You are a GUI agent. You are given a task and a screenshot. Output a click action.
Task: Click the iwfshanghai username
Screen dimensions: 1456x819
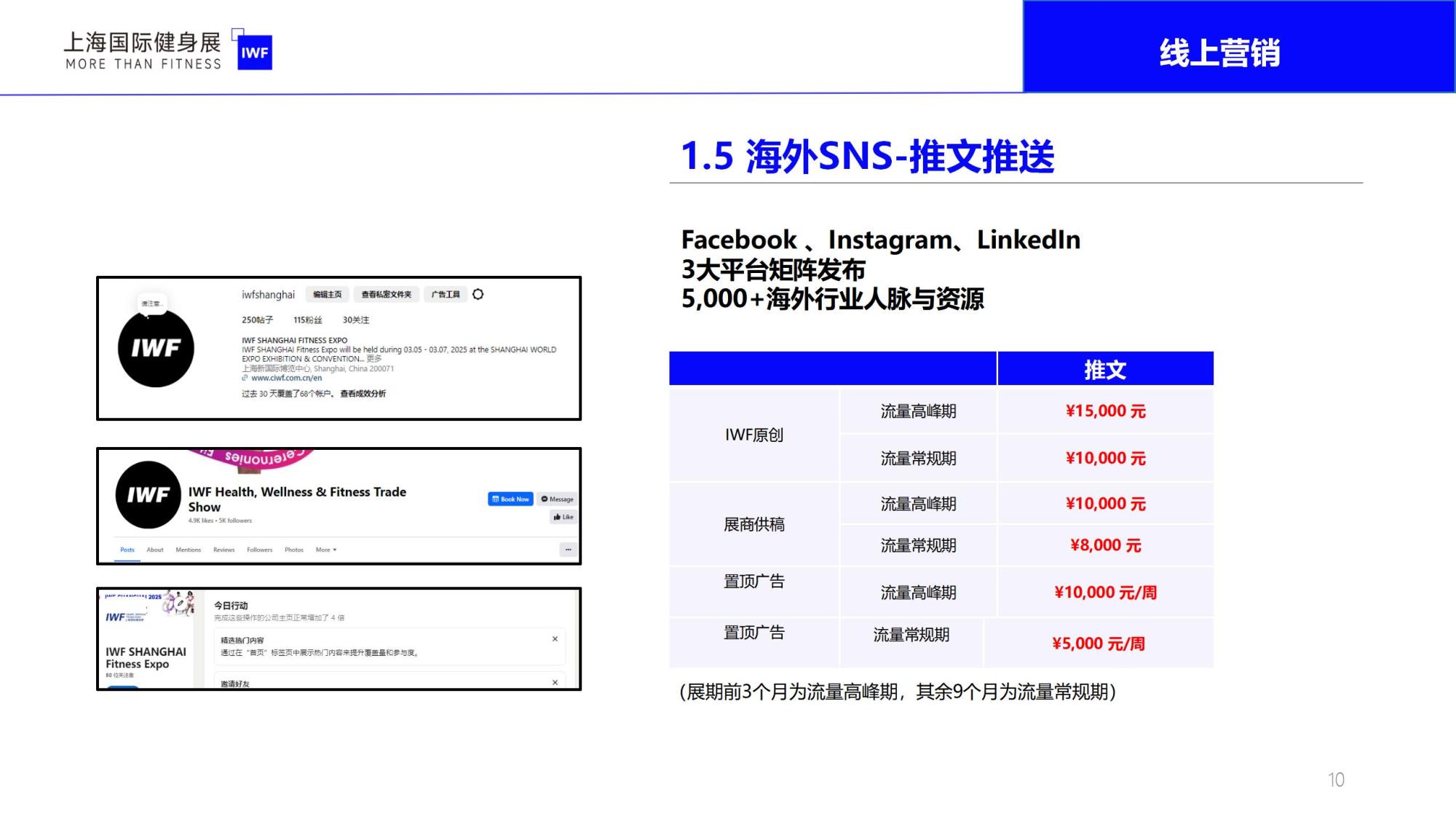pos(269,294)
